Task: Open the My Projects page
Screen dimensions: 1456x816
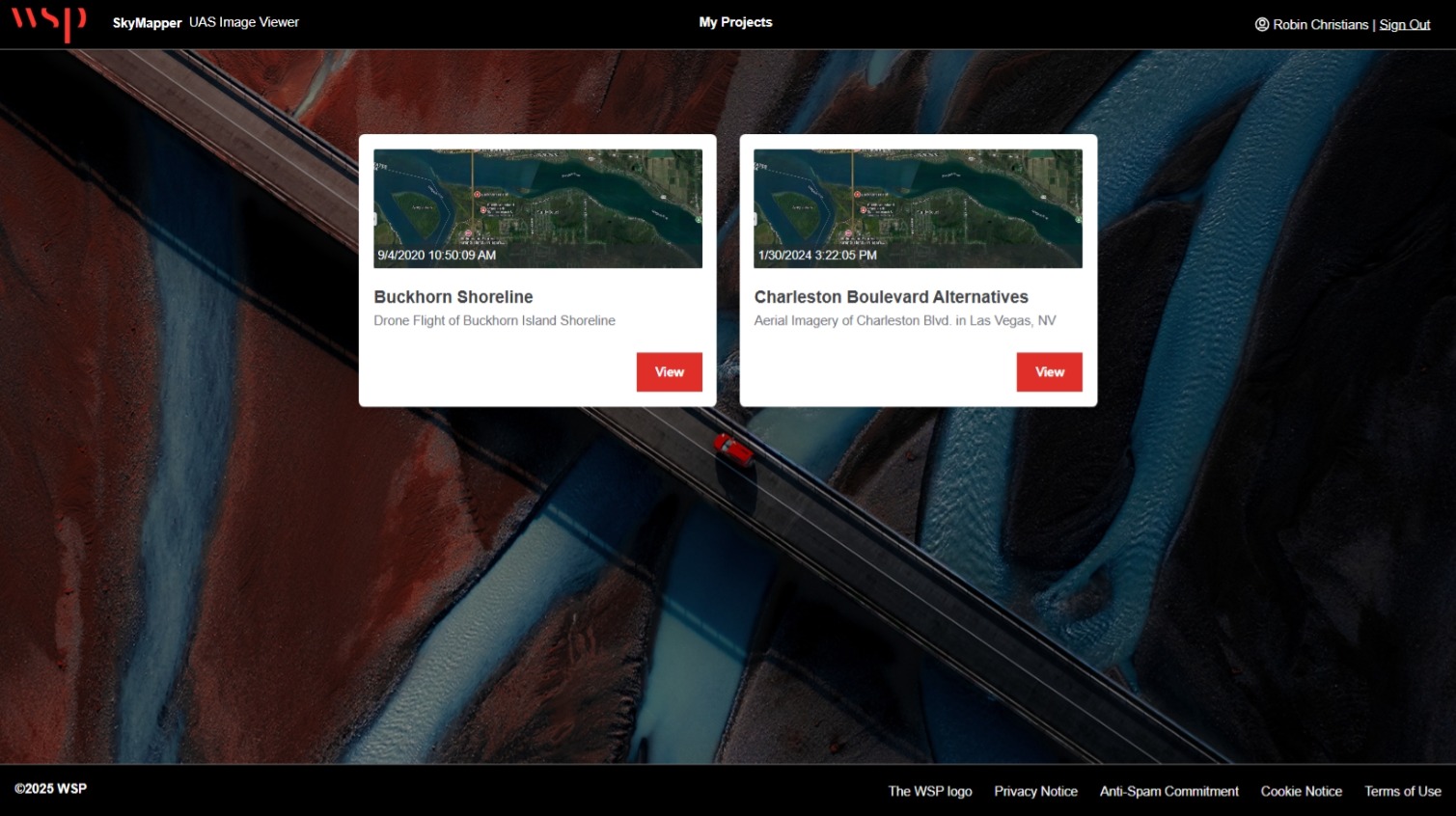Action: click(735, 22)
